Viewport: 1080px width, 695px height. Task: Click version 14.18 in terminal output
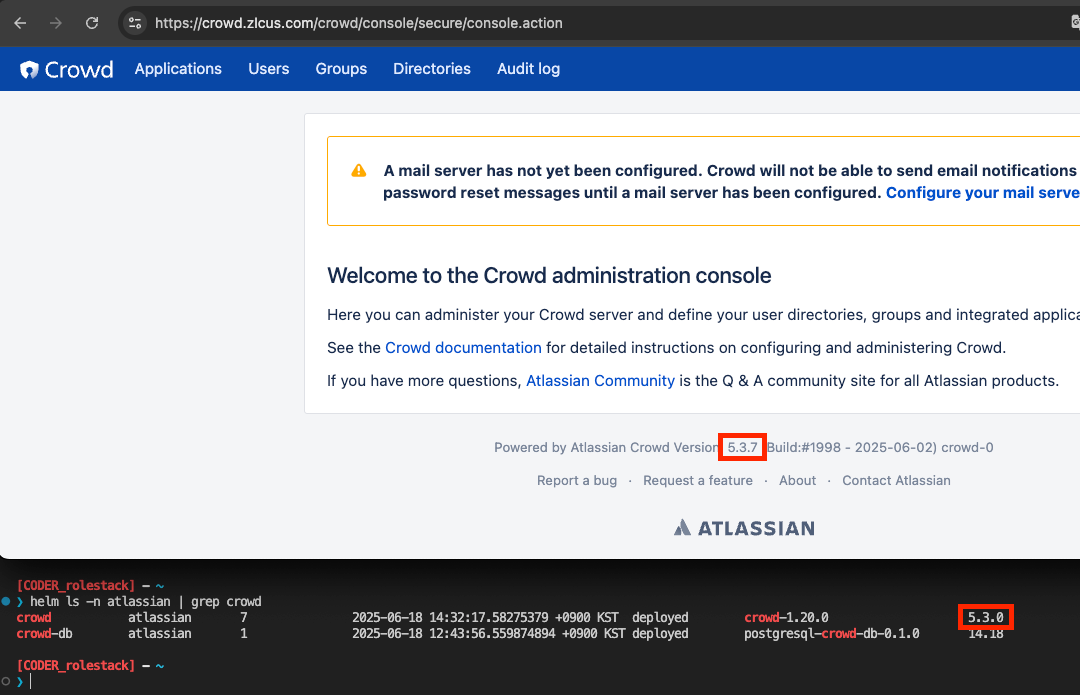[986, 634]
